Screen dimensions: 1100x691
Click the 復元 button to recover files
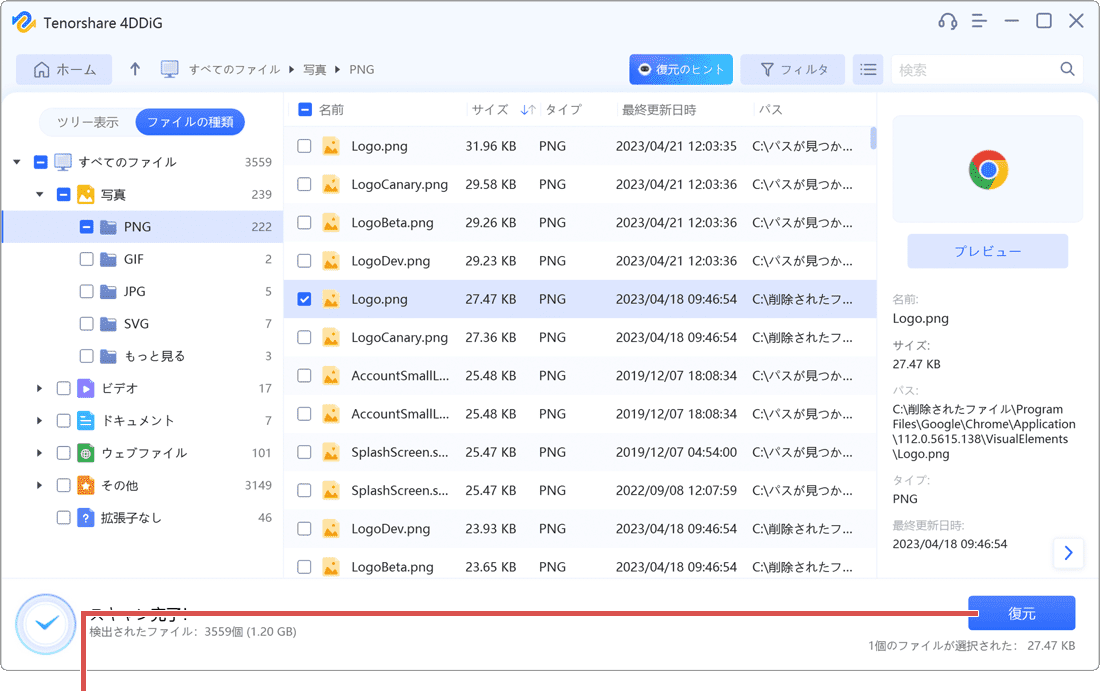click(x=1022, y=613)
